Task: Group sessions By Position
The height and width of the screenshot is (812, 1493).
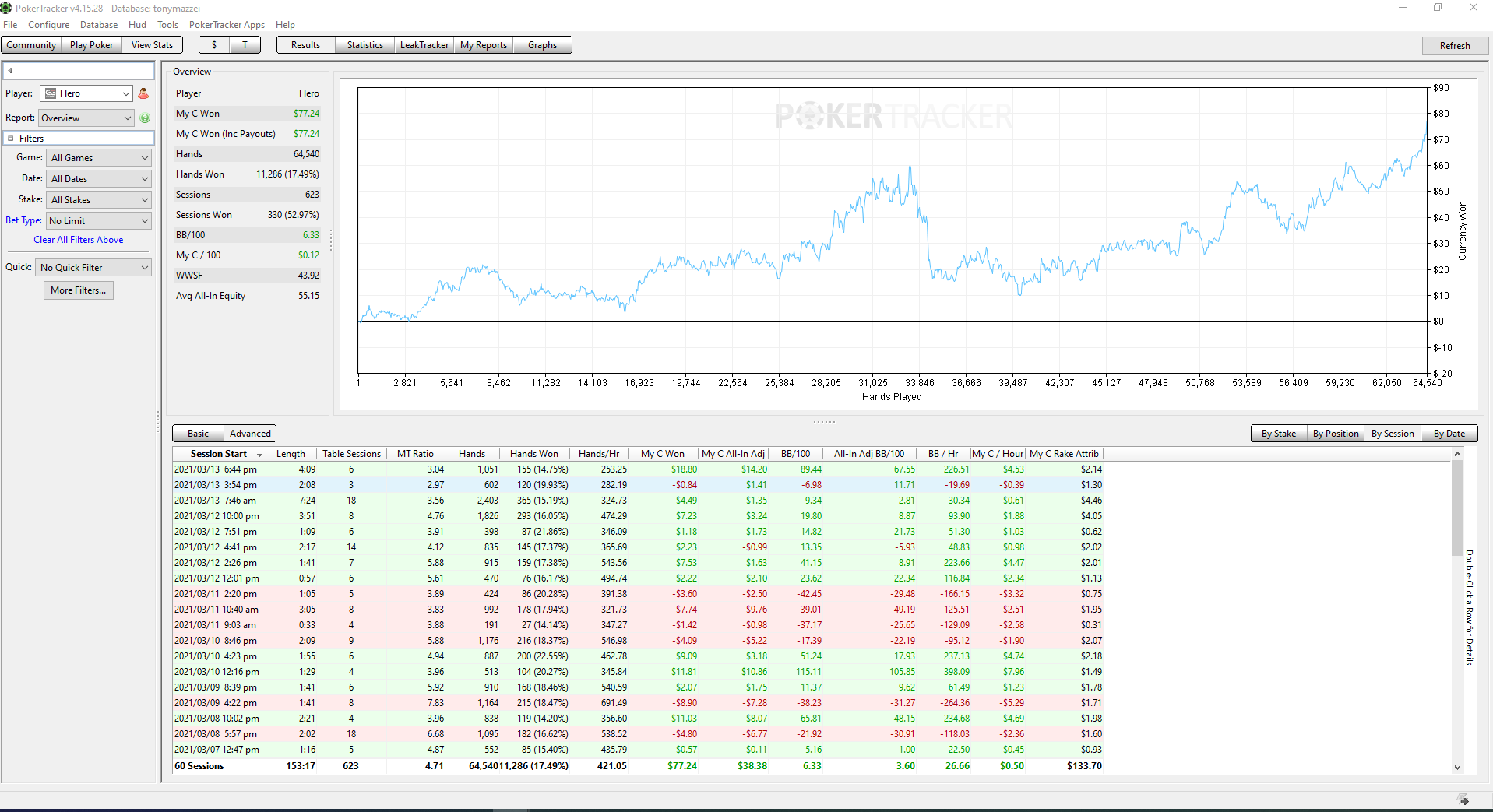Action: 1335,434
